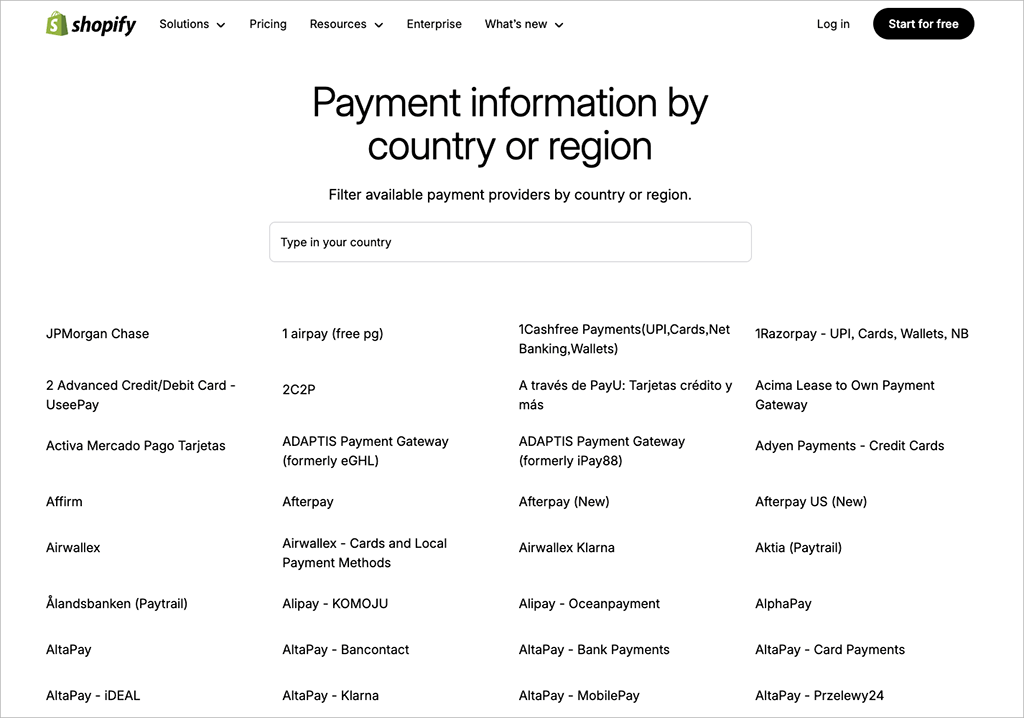Go to the Enterprise page
The width and height of the screenshot is (1024, 718).
434,24
